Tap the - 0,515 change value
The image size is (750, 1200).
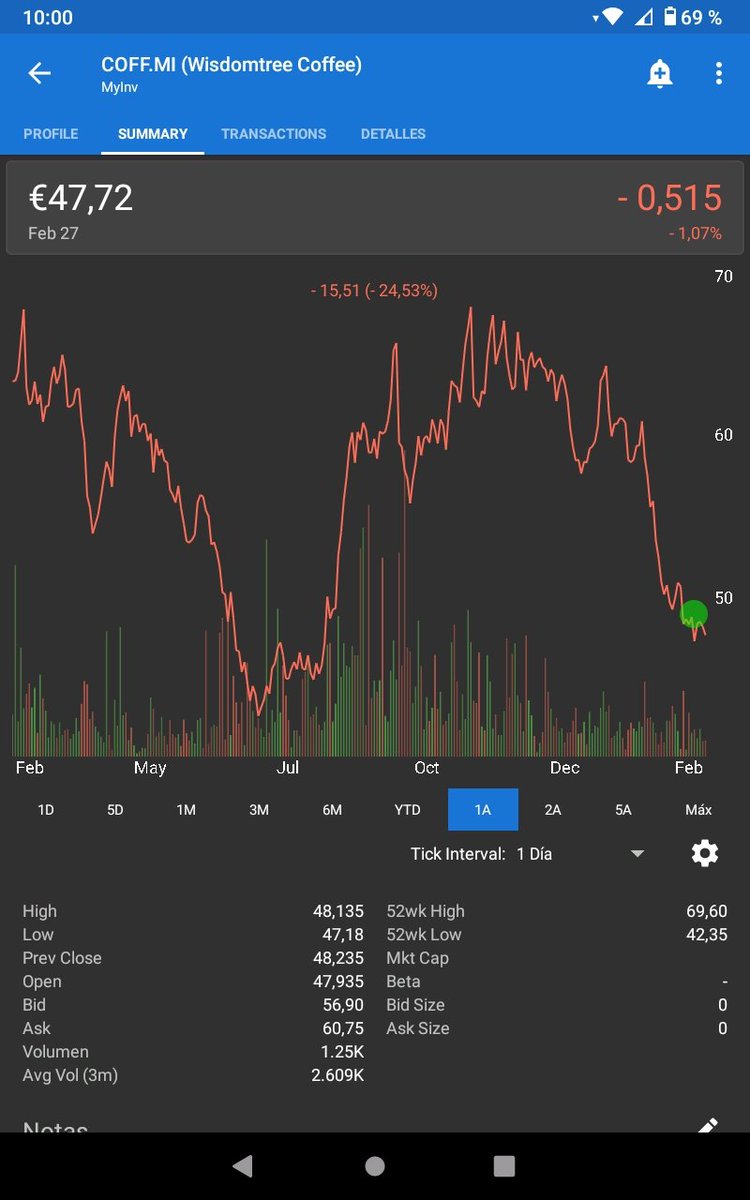669,198
